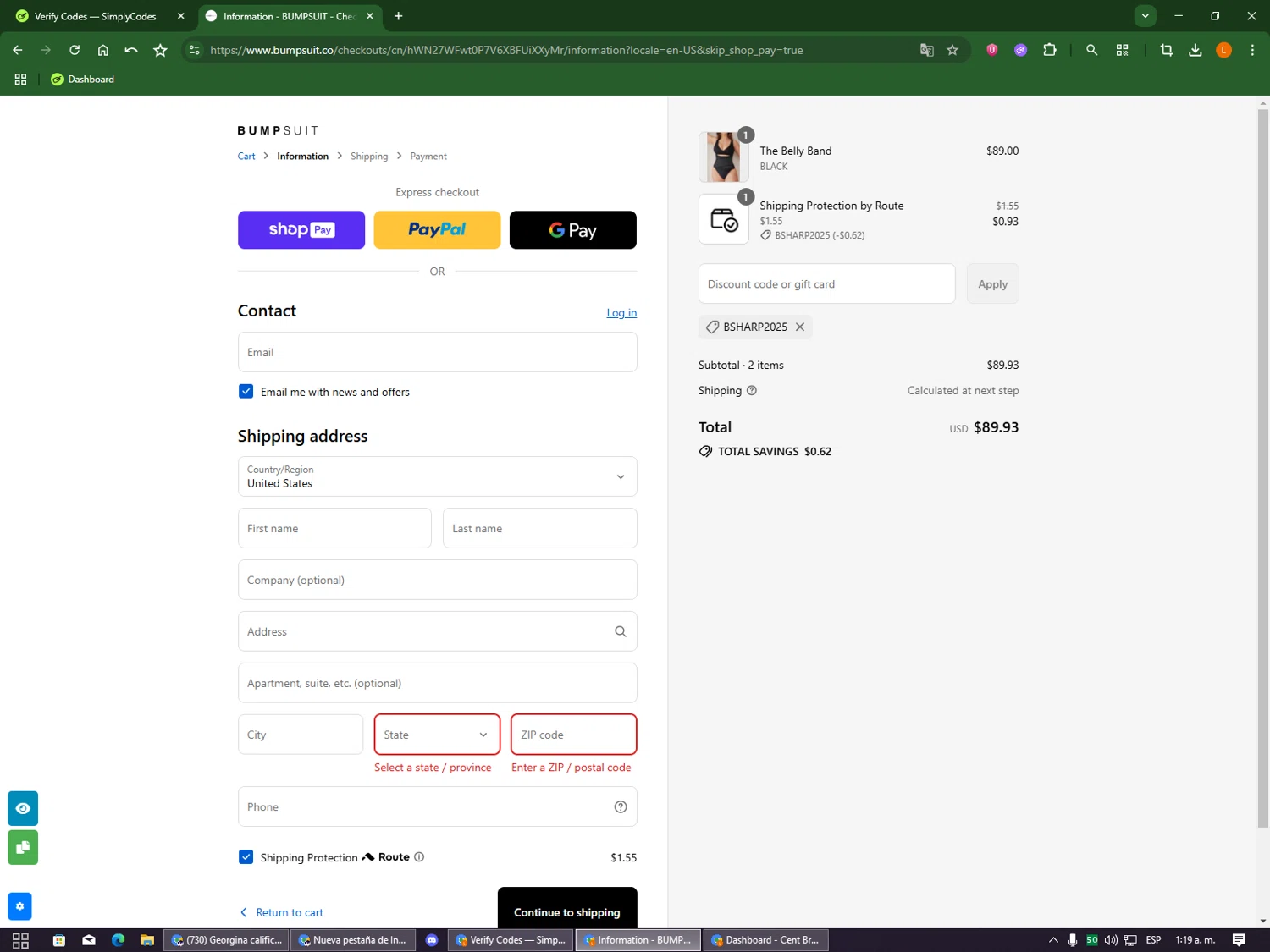
Task: Focus the ZIP code field
Action: coord(574,735)
